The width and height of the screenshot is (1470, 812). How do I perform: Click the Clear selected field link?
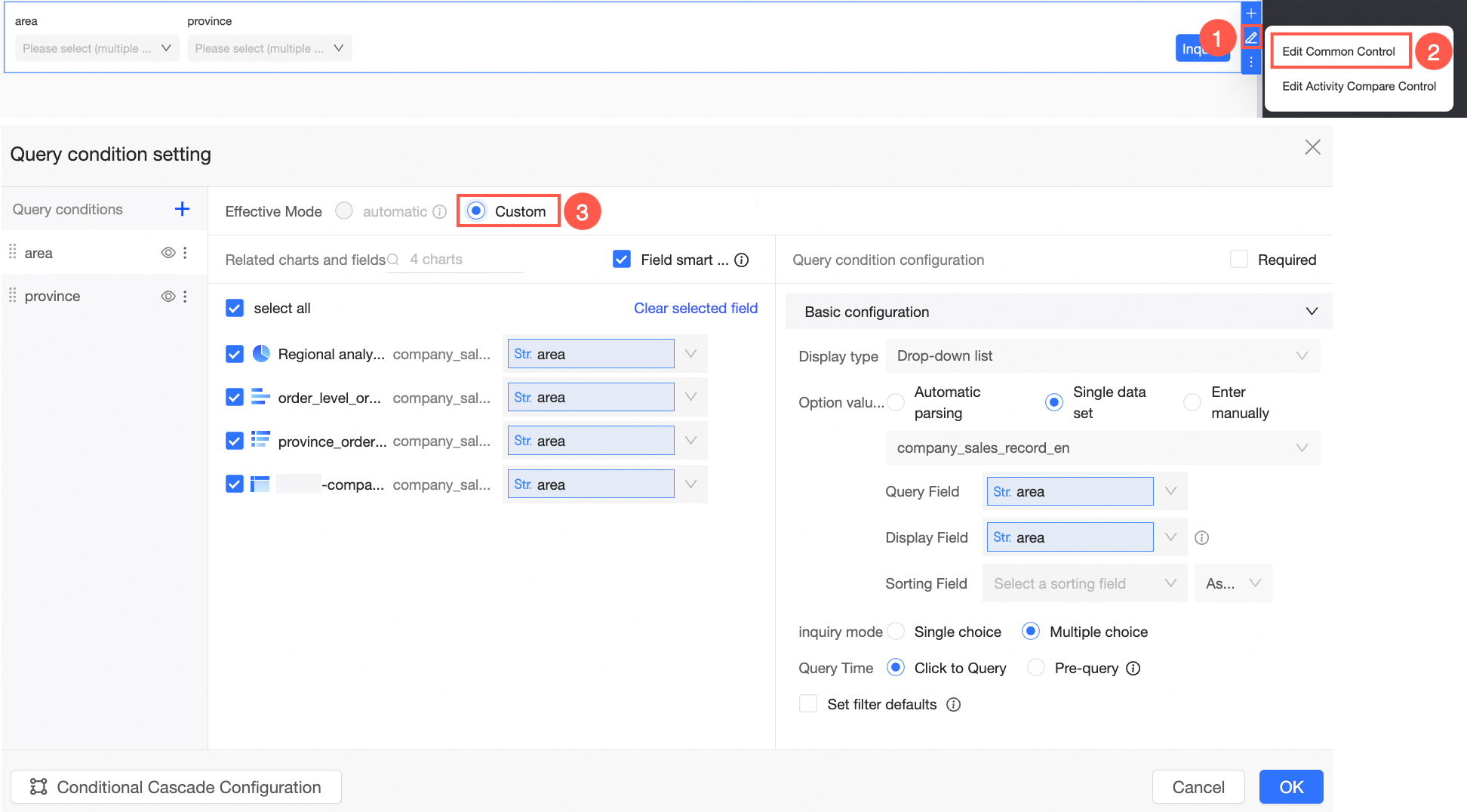pyautogui.click(x=695, y=308)
